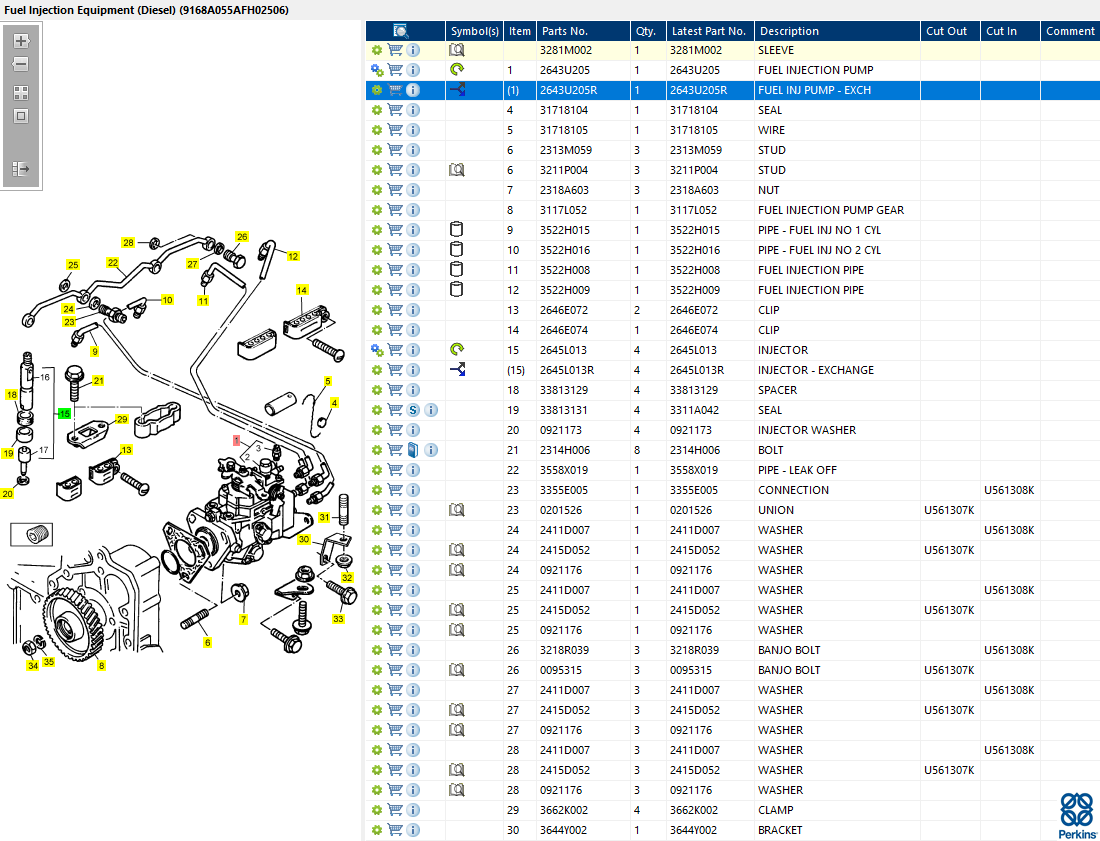The width and height of the screenshot is (1100, 841).
Task: Select green callout 15 on the diagram
Action: point(65,414)
